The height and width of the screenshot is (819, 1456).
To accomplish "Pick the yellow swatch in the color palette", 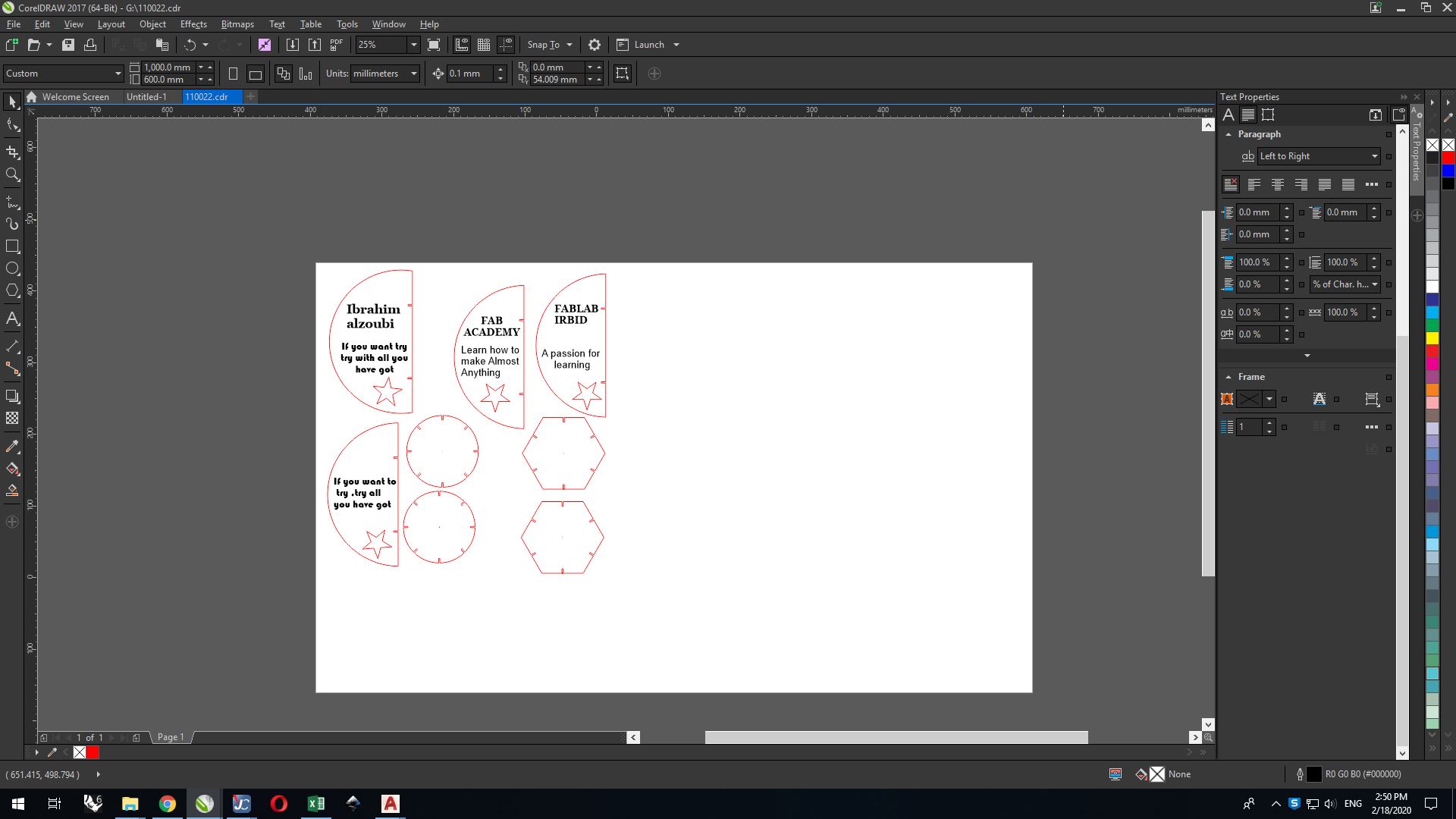I will (1432, 337).
